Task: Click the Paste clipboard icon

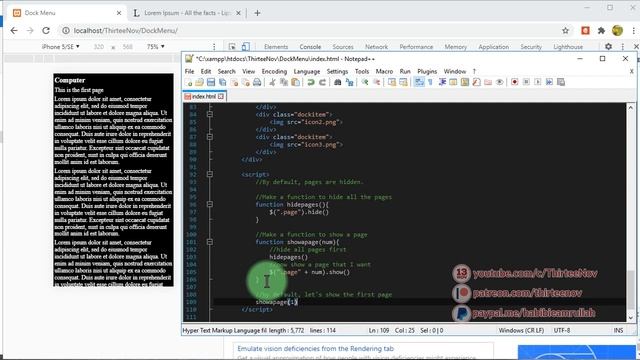Action: coord(295,82)
